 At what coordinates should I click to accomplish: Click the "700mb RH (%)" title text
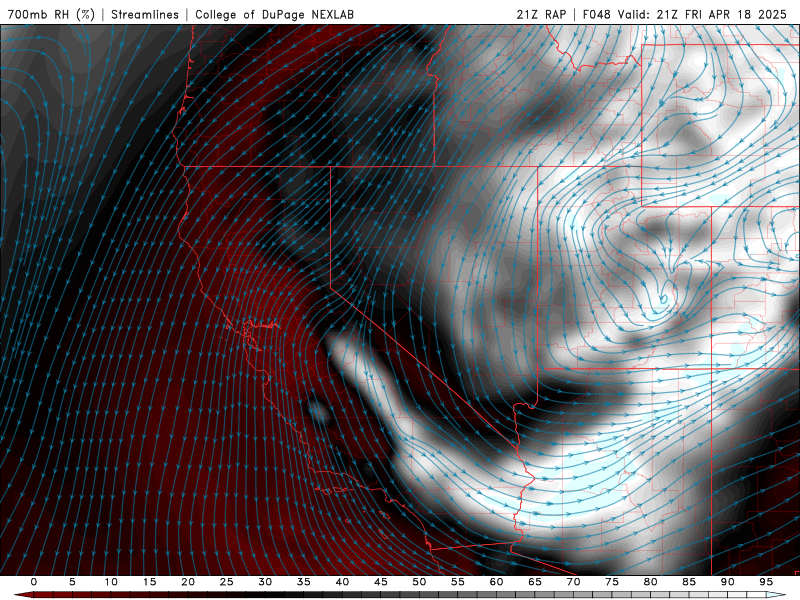click(x=51, y=14)
